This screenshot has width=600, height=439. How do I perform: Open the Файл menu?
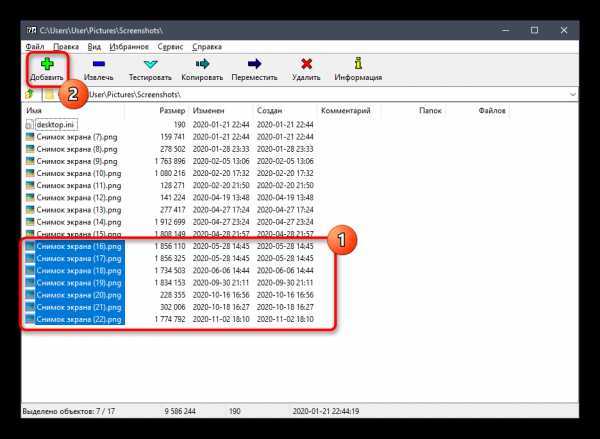tap(35, 47)
